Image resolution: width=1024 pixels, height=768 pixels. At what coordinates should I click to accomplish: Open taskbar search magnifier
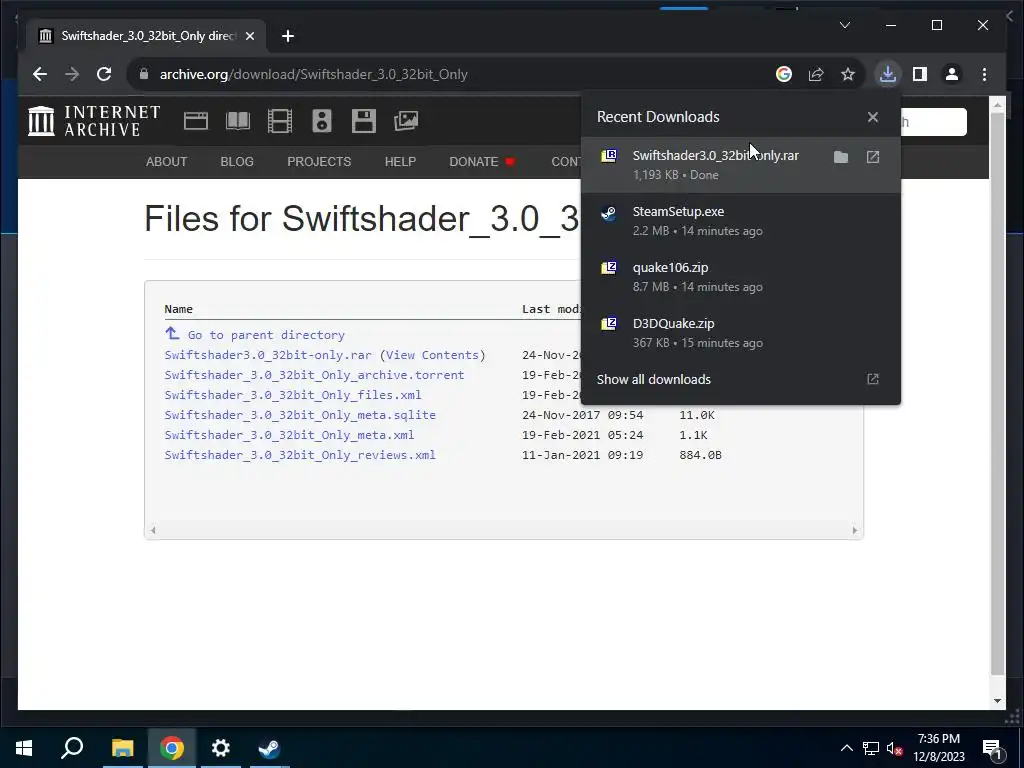[72, 748]
